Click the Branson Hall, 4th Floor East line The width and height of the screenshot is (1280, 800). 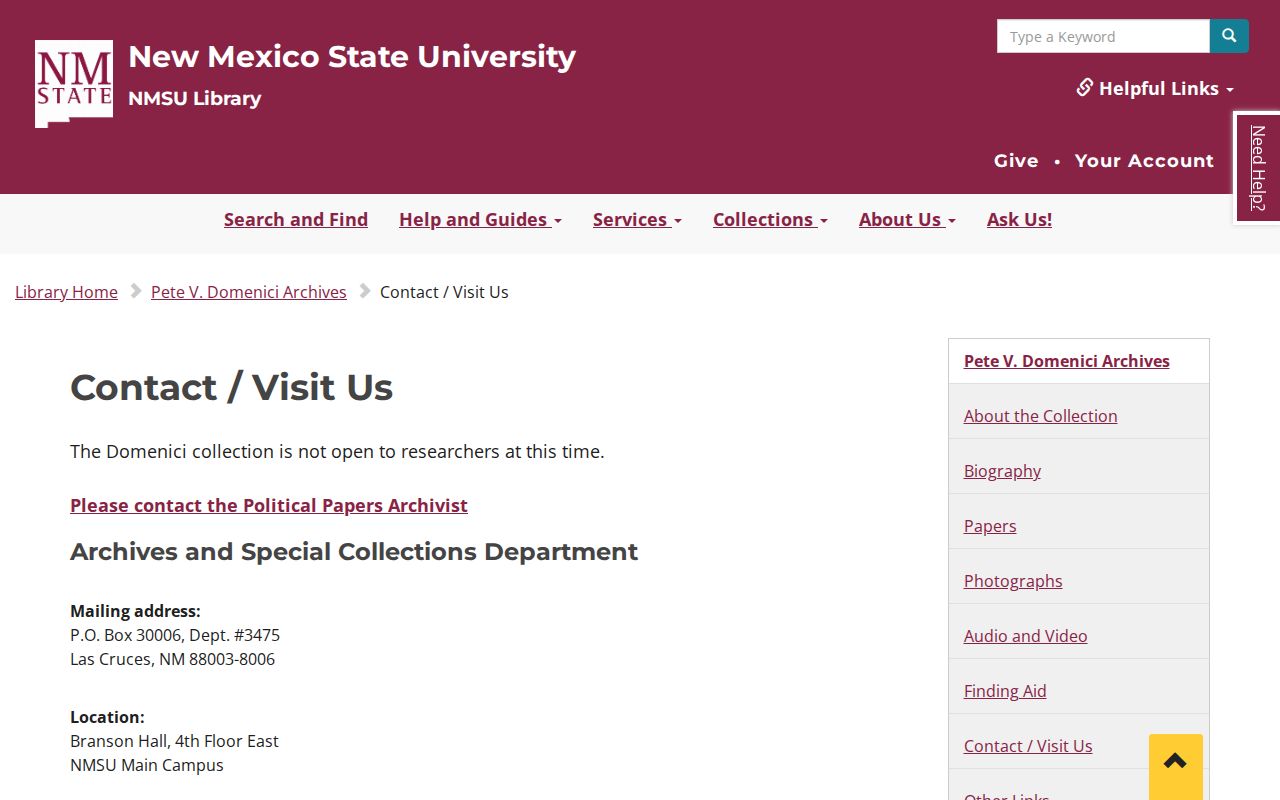[174, 741]
